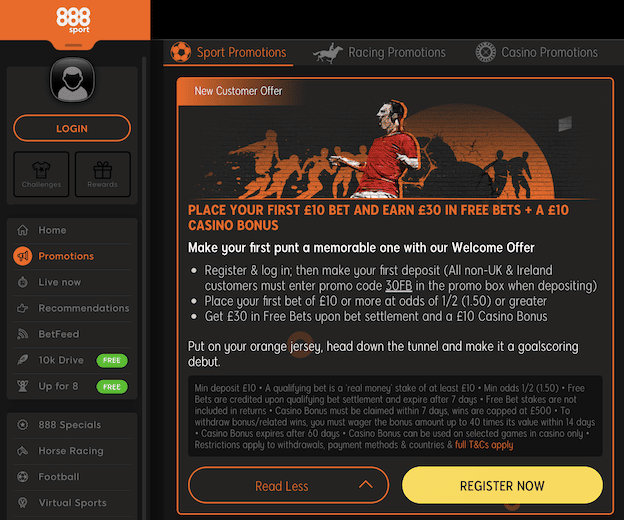This screenshot has height=520, width=624.
Task: Click the LOGIN button
Action: tap(72, 128)
